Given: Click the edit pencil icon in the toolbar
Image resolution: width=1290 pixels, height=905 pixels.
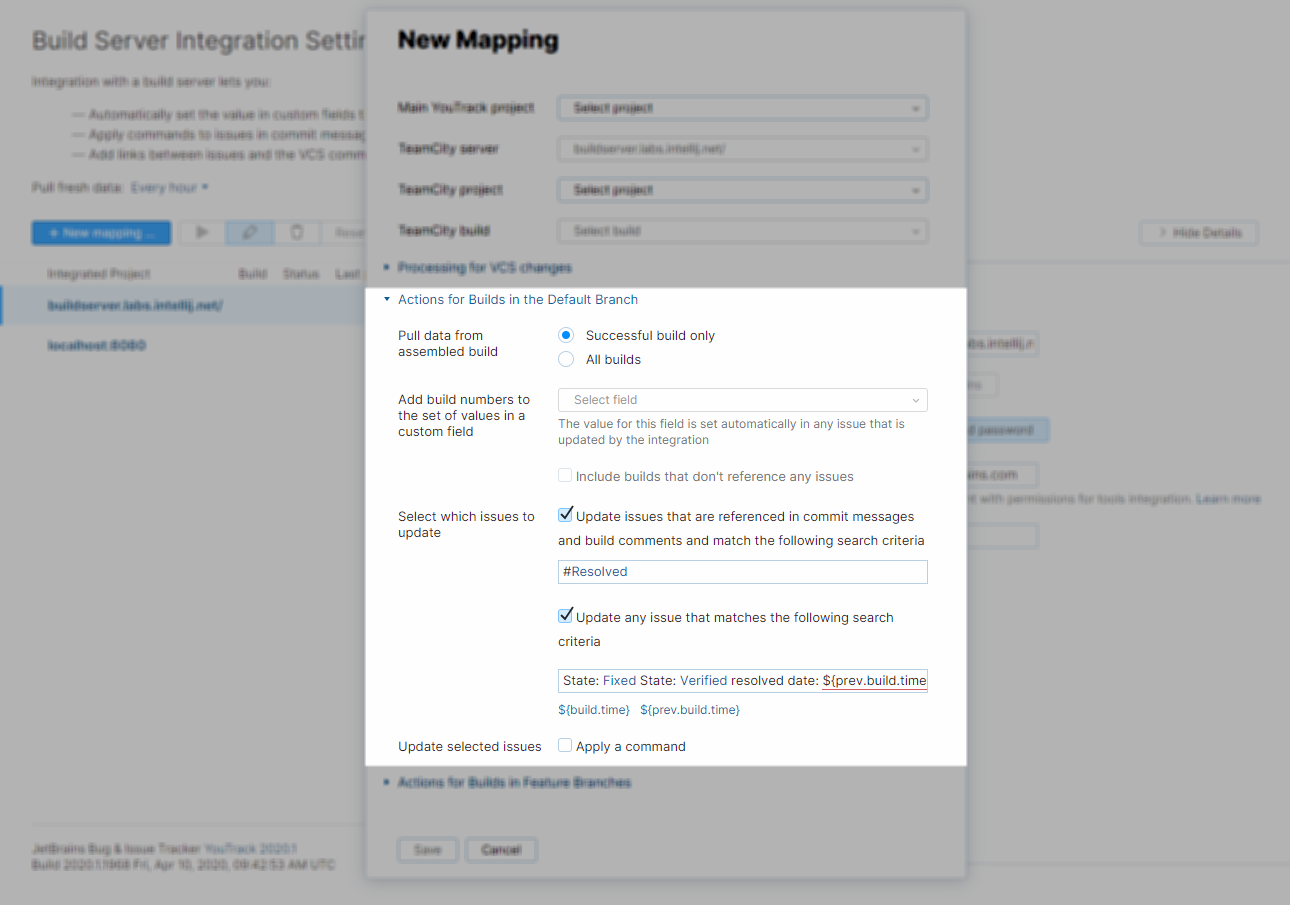Looking at the screenshot, I should [249, 231].
